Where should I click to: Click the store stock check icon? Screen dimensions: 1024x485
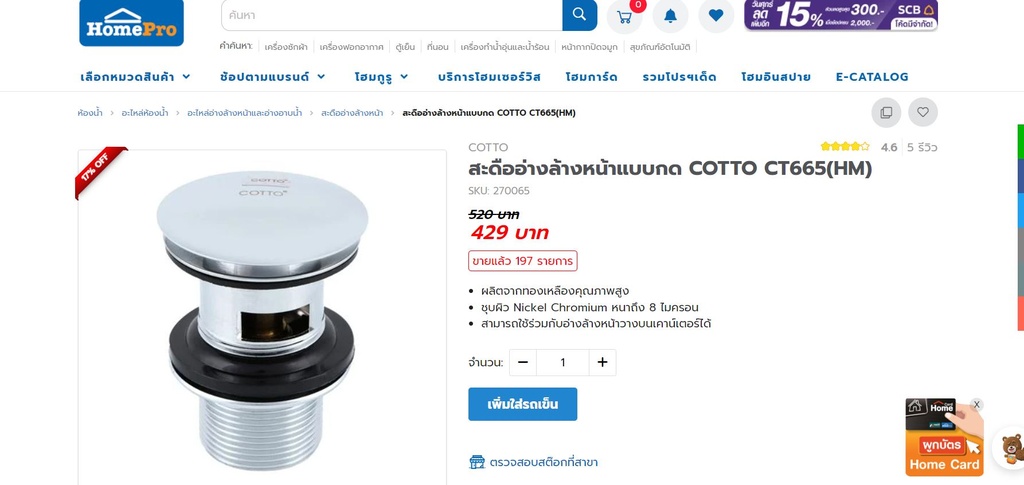click(x=477, y=462)
